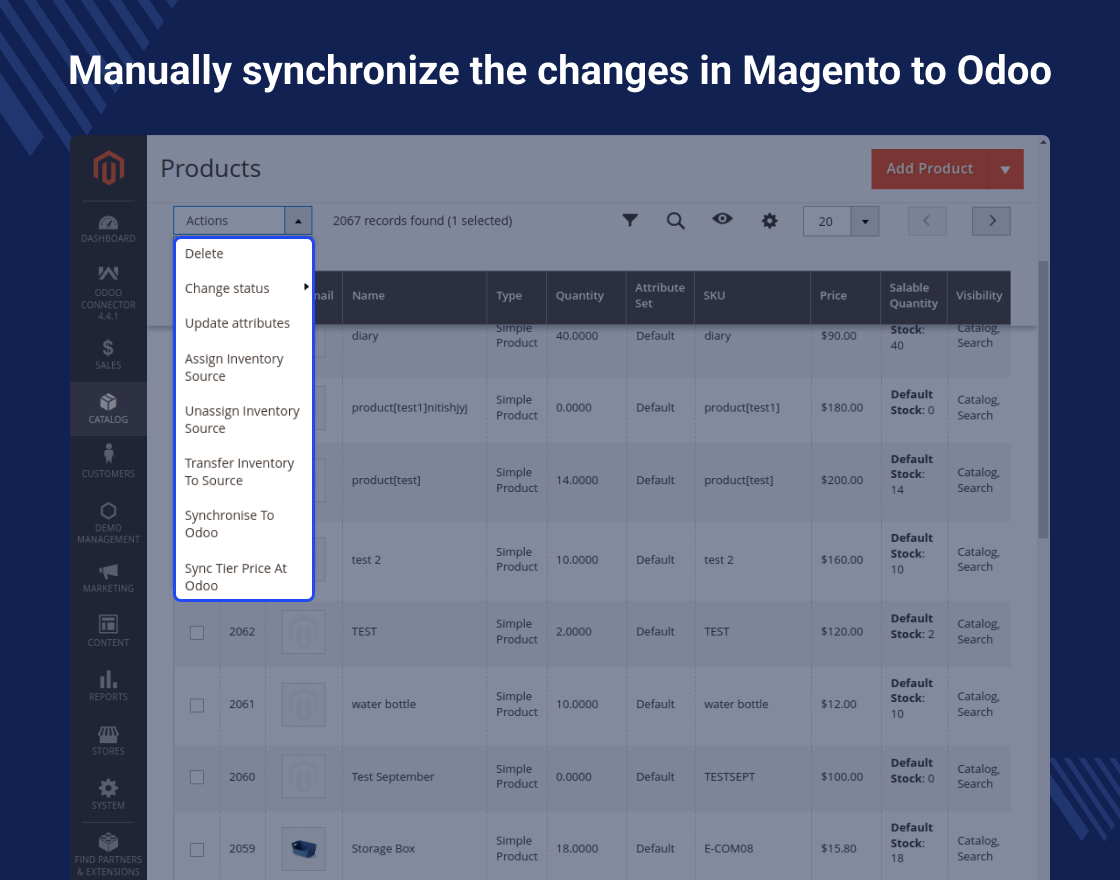
Task: Click the 14.0000 quantity cell
Action: tap(577, 480)
